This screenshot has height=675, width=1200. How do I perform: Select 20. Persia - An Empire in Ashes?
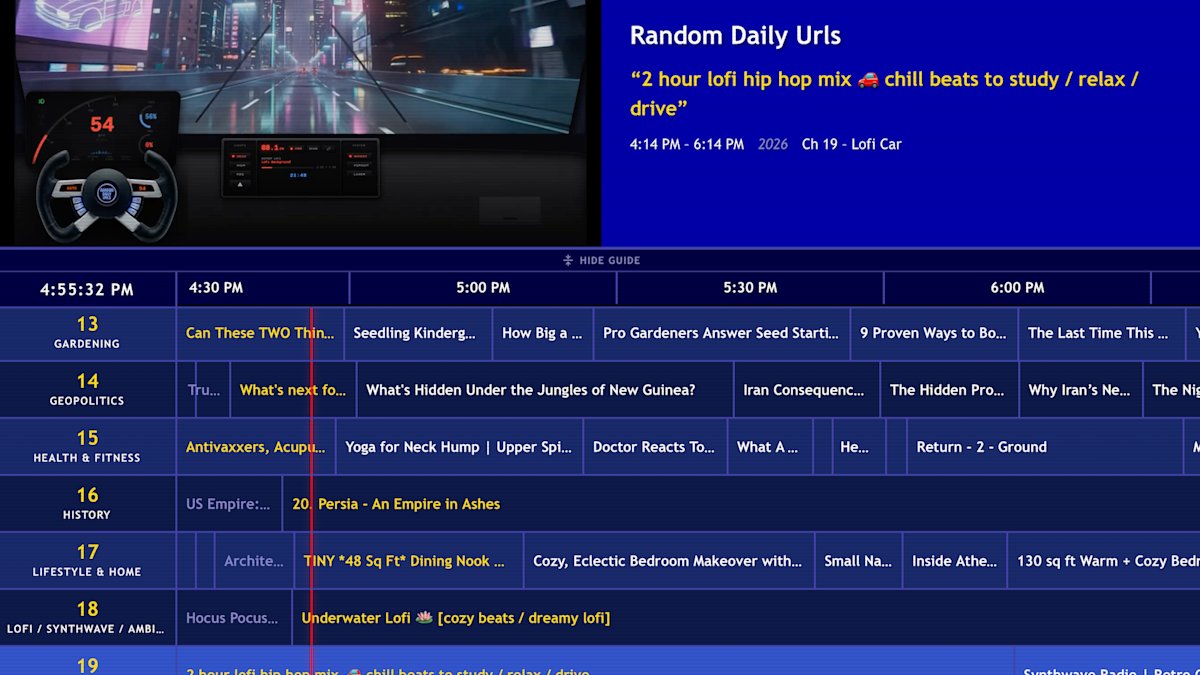point(396,505)
